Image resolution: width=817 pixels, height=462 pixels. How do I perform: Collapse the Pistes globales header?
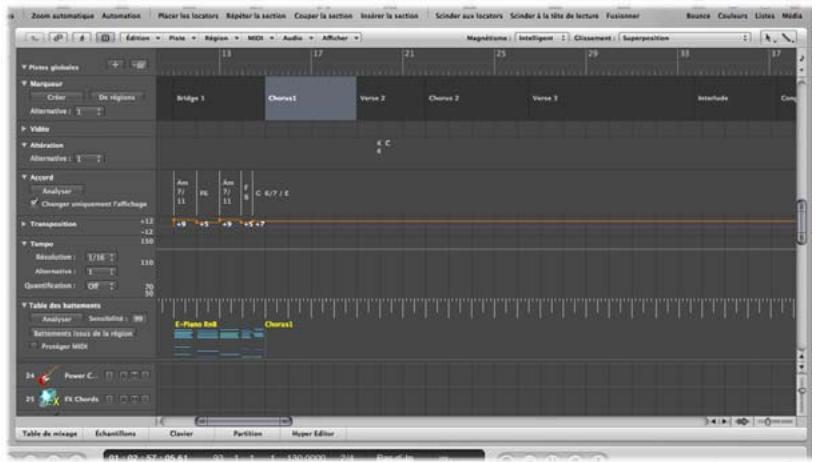point(24,67)
